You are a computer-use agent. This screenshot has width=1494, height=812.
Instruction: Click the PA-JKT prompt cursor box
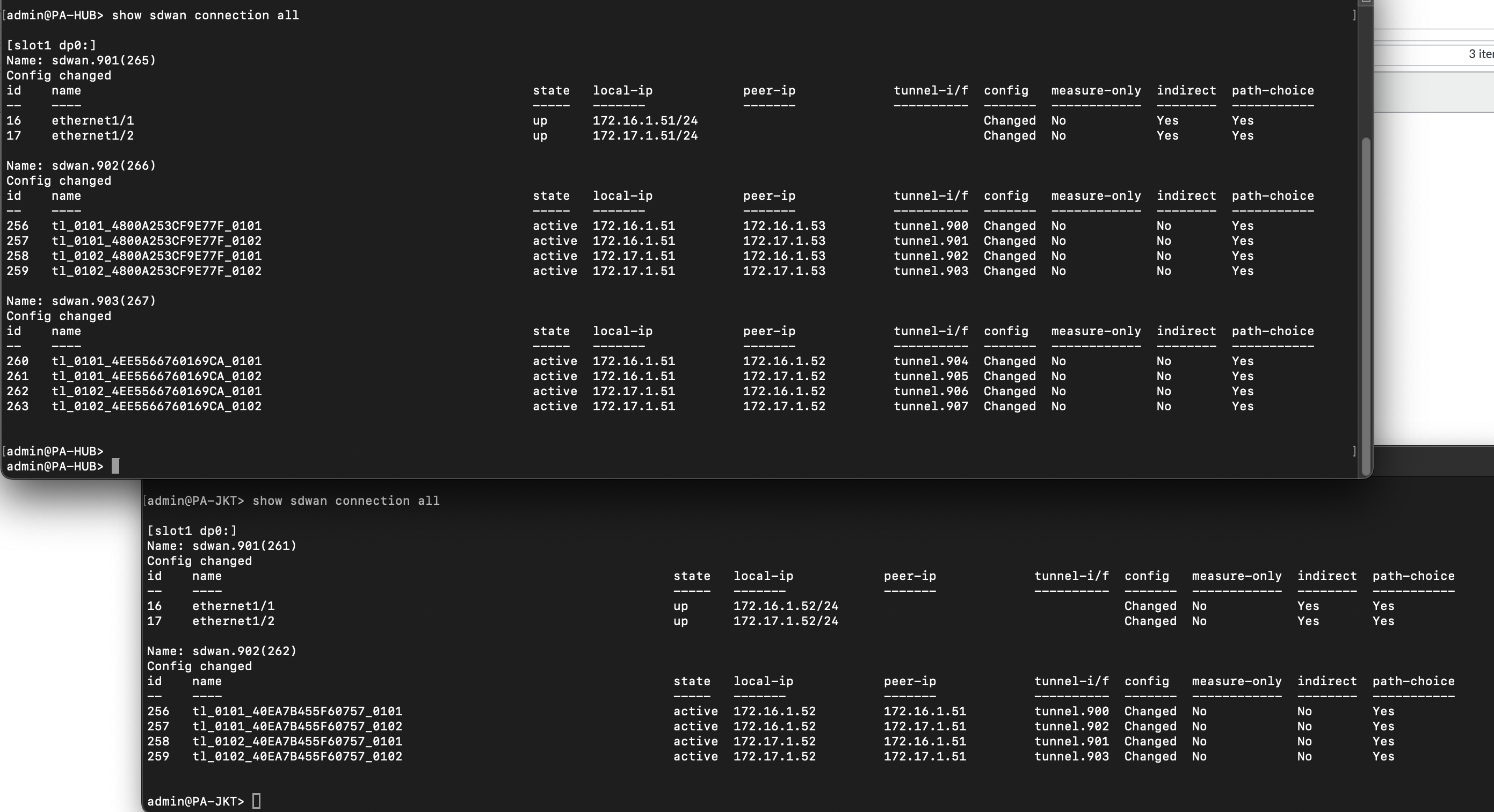pyautogui.click(x=256, y=801)
